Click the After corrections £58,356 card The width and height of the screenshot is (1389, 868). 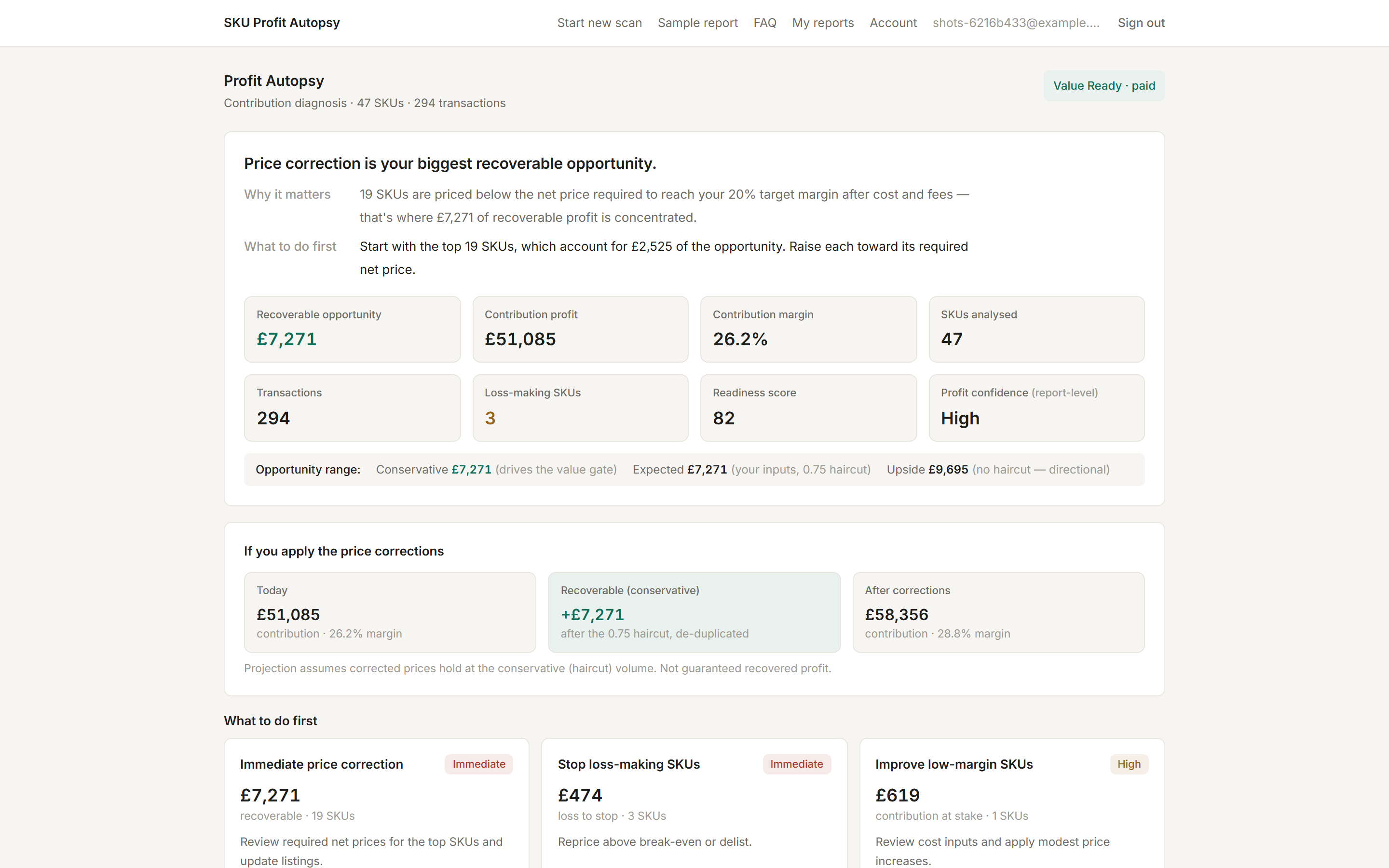pyautogui.click(x=998, y=612)
